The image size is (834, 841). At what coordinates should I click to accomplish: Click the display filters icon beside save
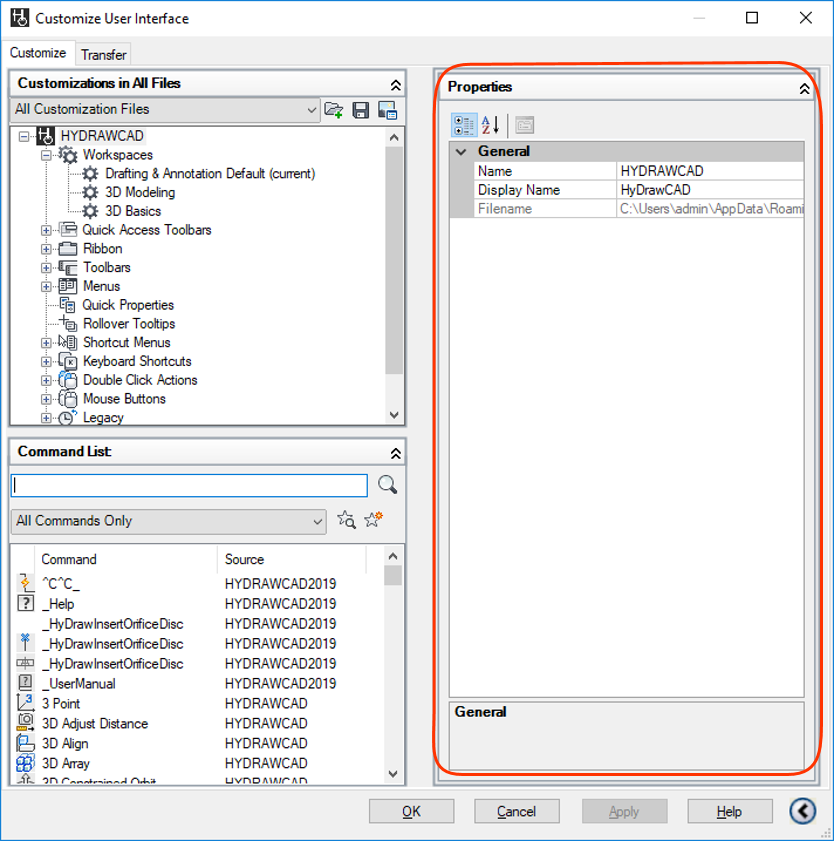[x=387, y=110]
